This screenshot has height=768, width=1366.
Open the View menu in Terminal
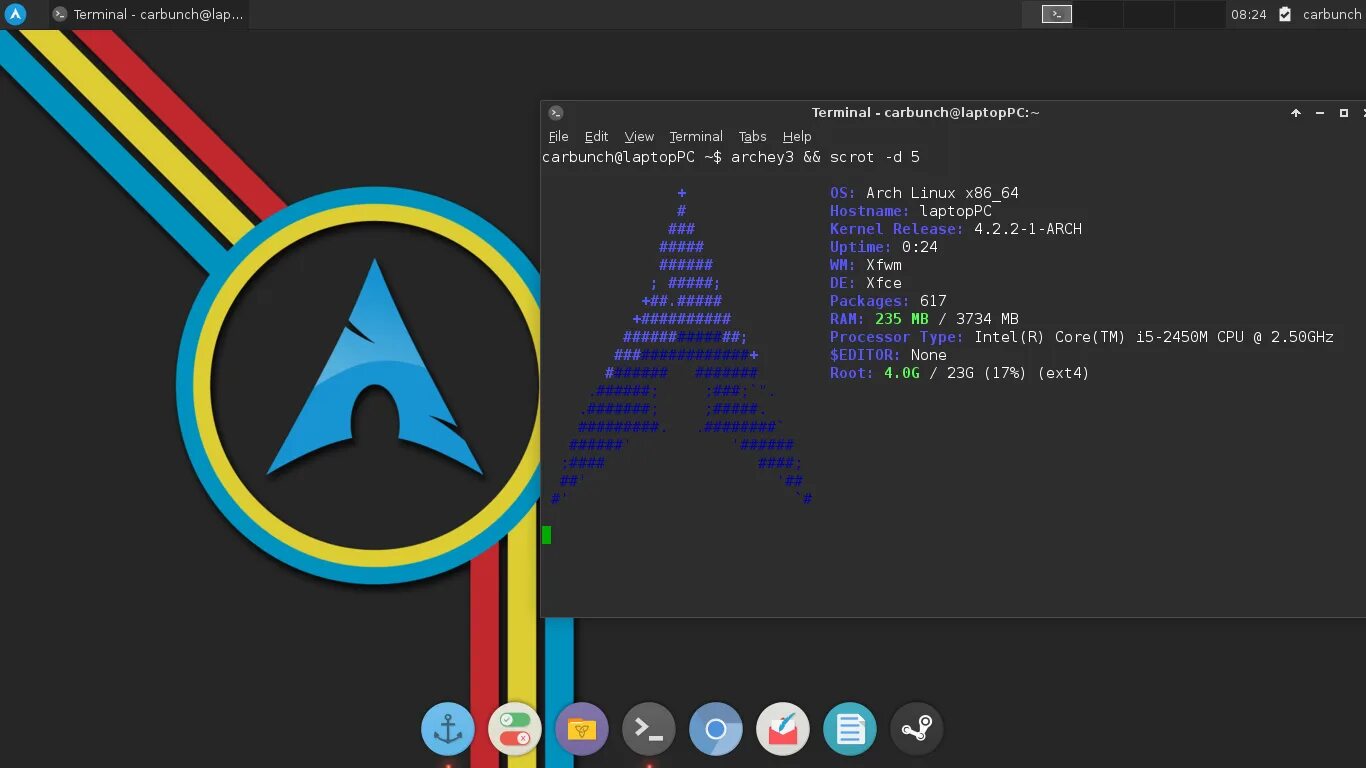coord(639,137)
